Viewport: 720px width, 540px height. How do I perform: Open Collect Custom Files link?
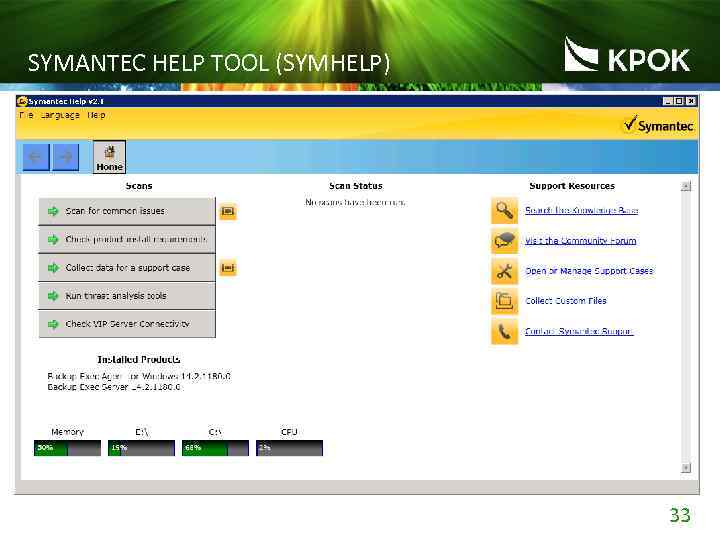click(566, 301)
